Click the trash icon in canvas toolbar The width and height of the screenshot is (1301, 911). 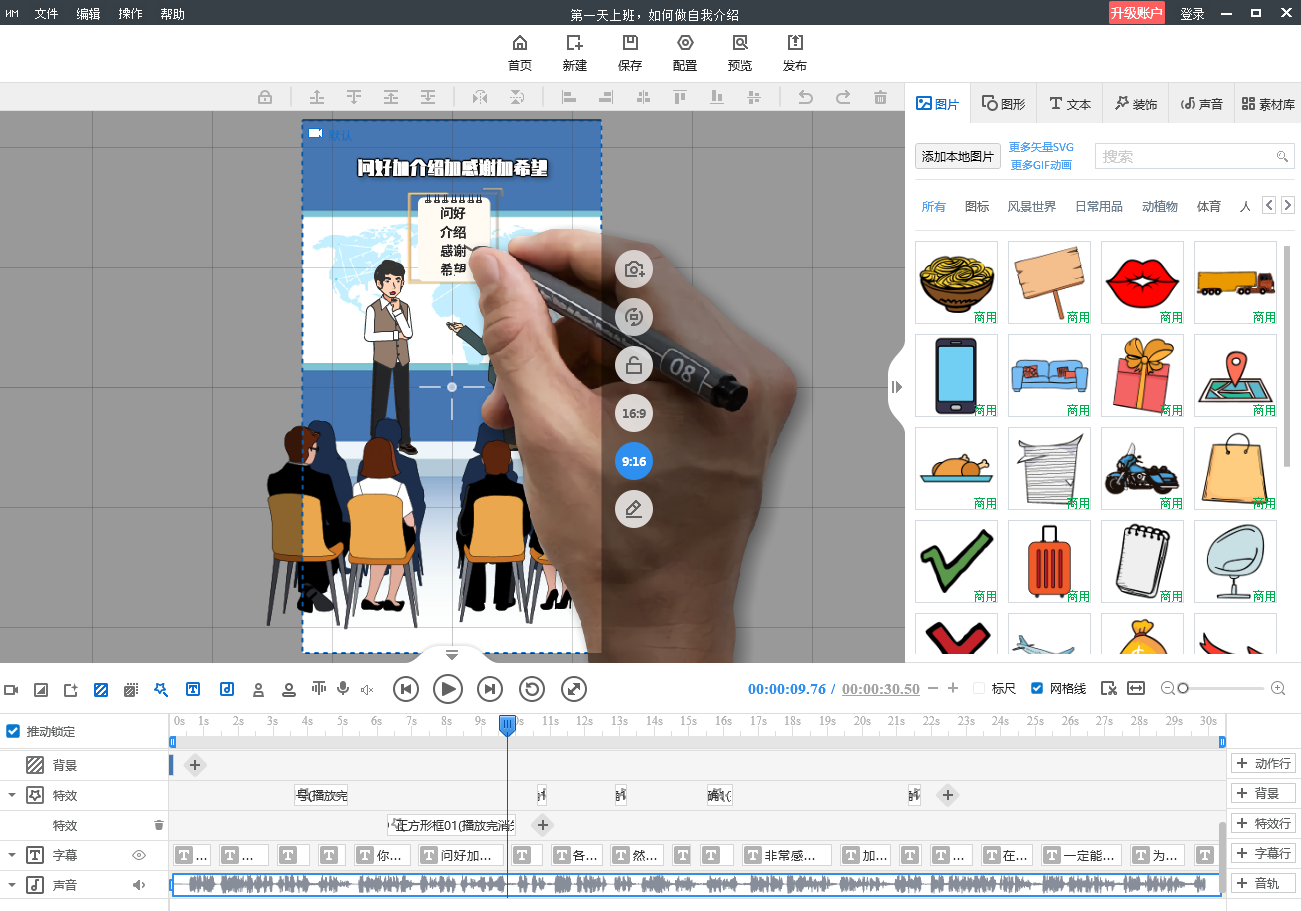point(880,97)
